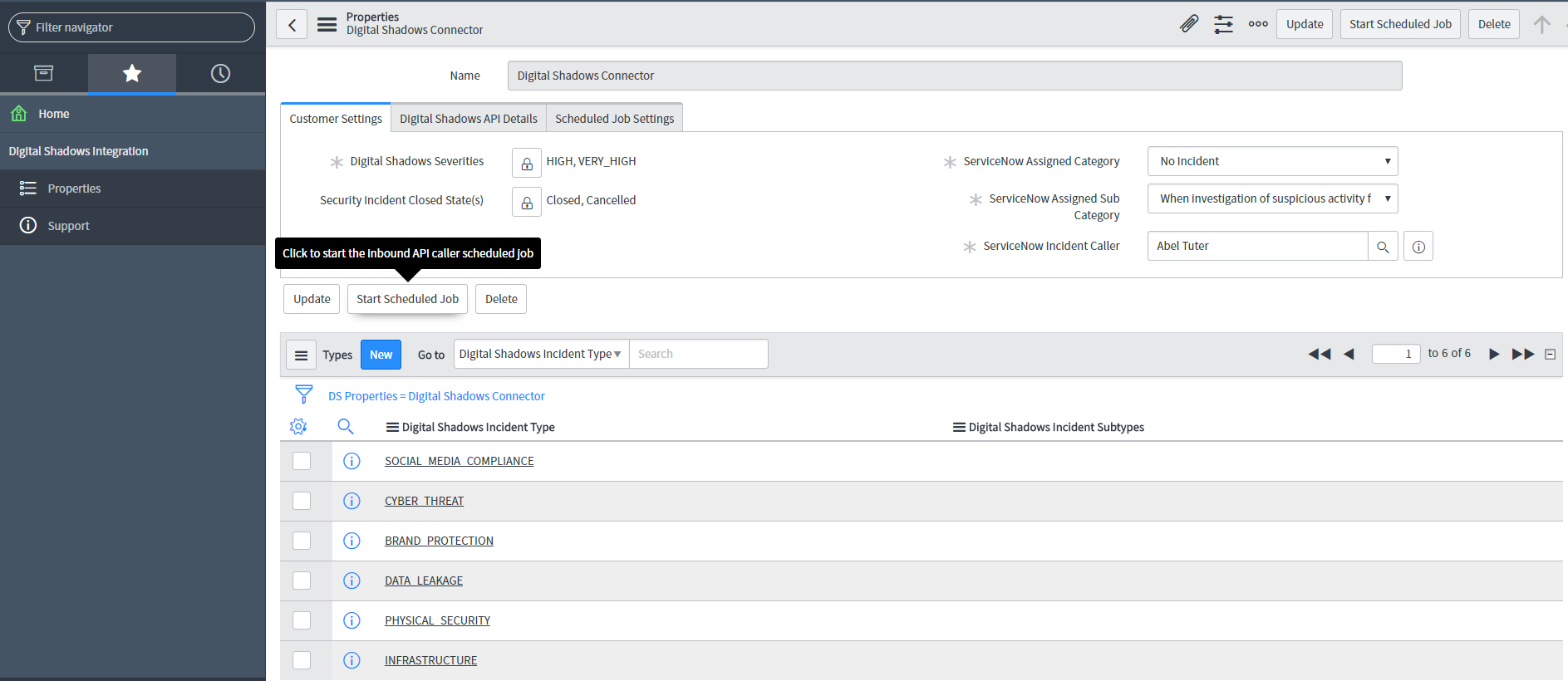Check the CYBER_THREAT row checkbox
Viewport: 1568px width, 681px height.
(302, 501)
